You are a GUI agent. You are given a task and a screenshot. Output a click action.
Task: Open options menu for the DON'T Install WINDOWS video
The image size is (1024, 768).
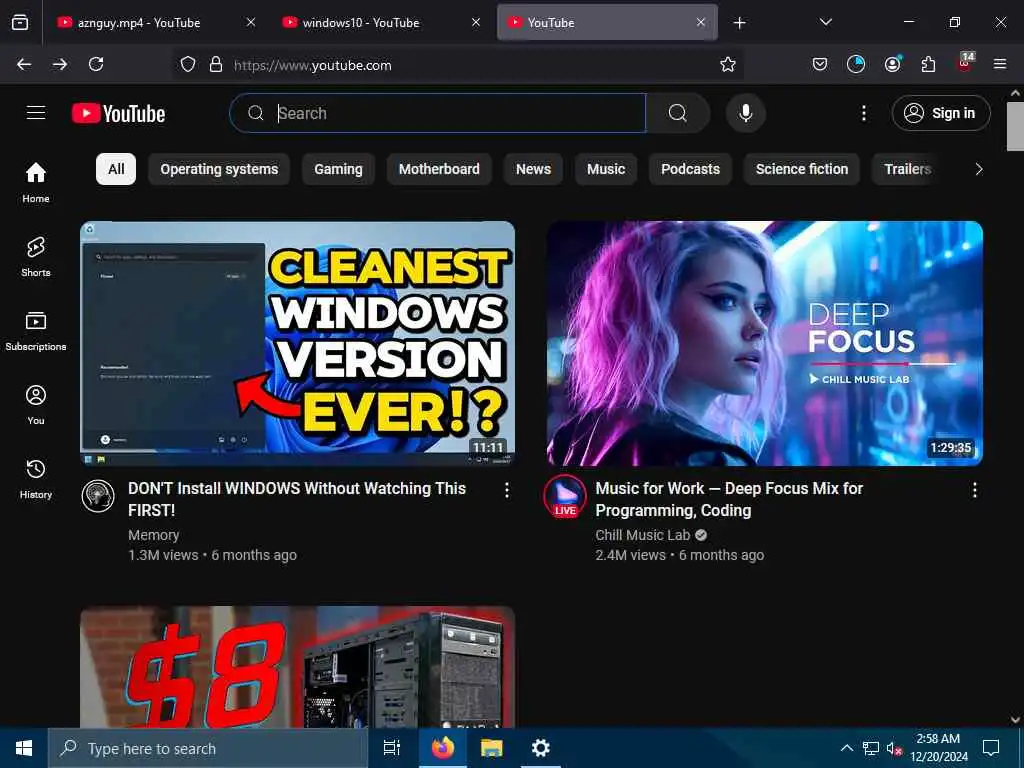pyautogui.click(x=507, y=490)
